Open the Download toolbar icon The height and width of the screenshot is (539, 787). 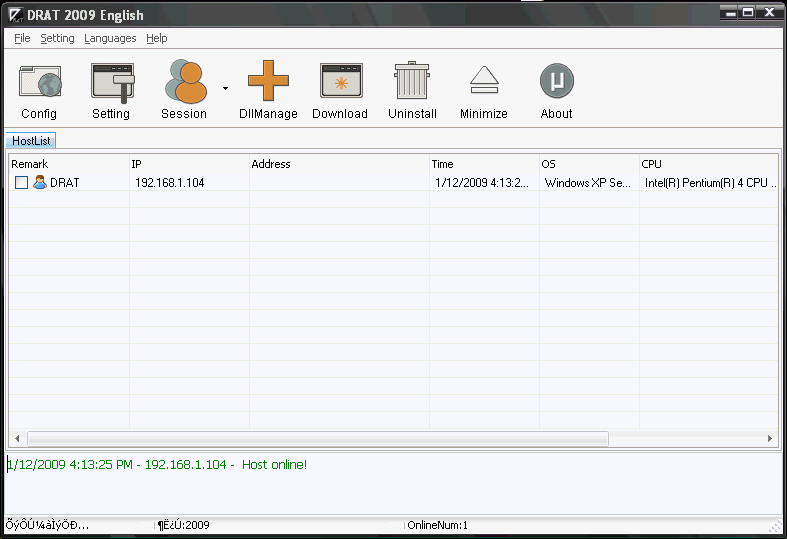pyautogui.click(x=340, y=82)
